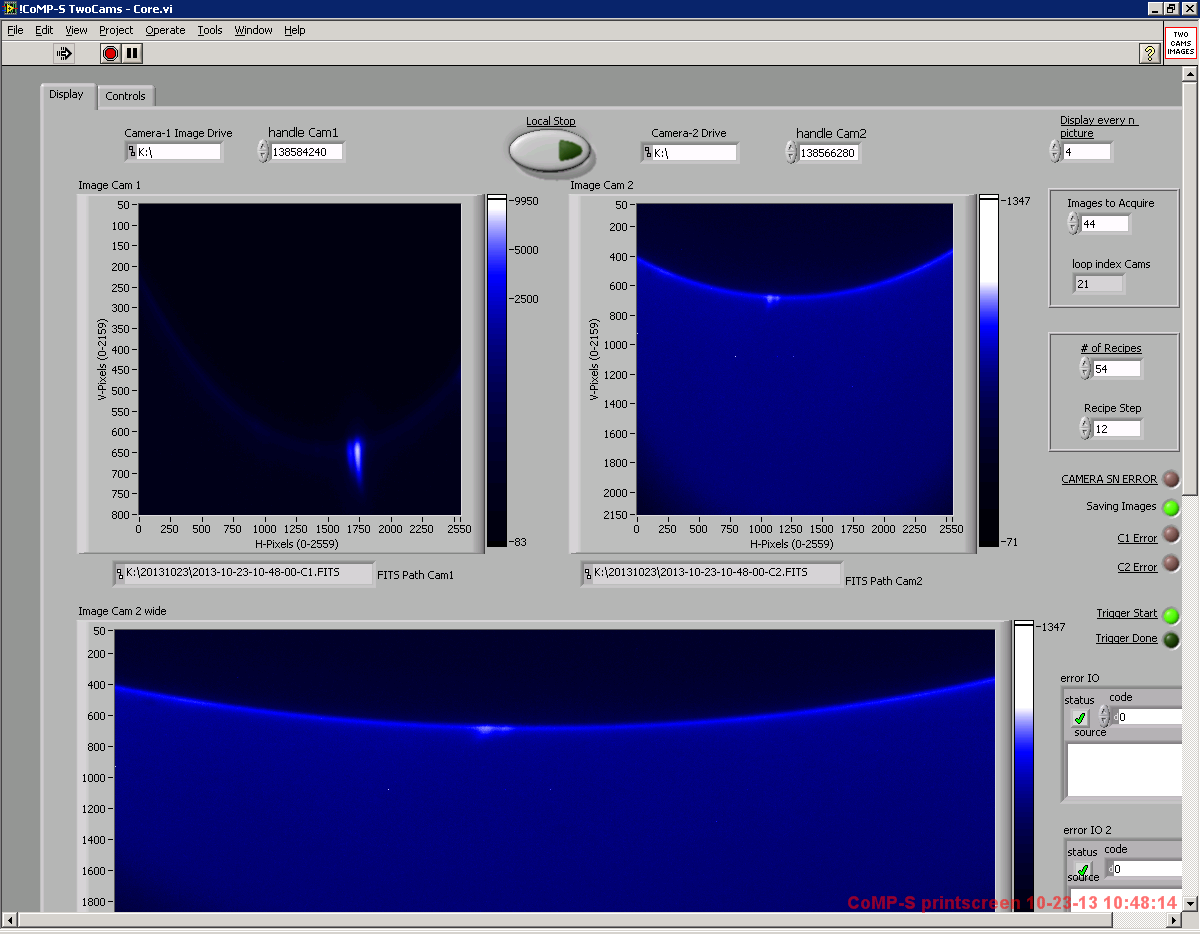Click the error IO status checkmark

click(1080, 717)
